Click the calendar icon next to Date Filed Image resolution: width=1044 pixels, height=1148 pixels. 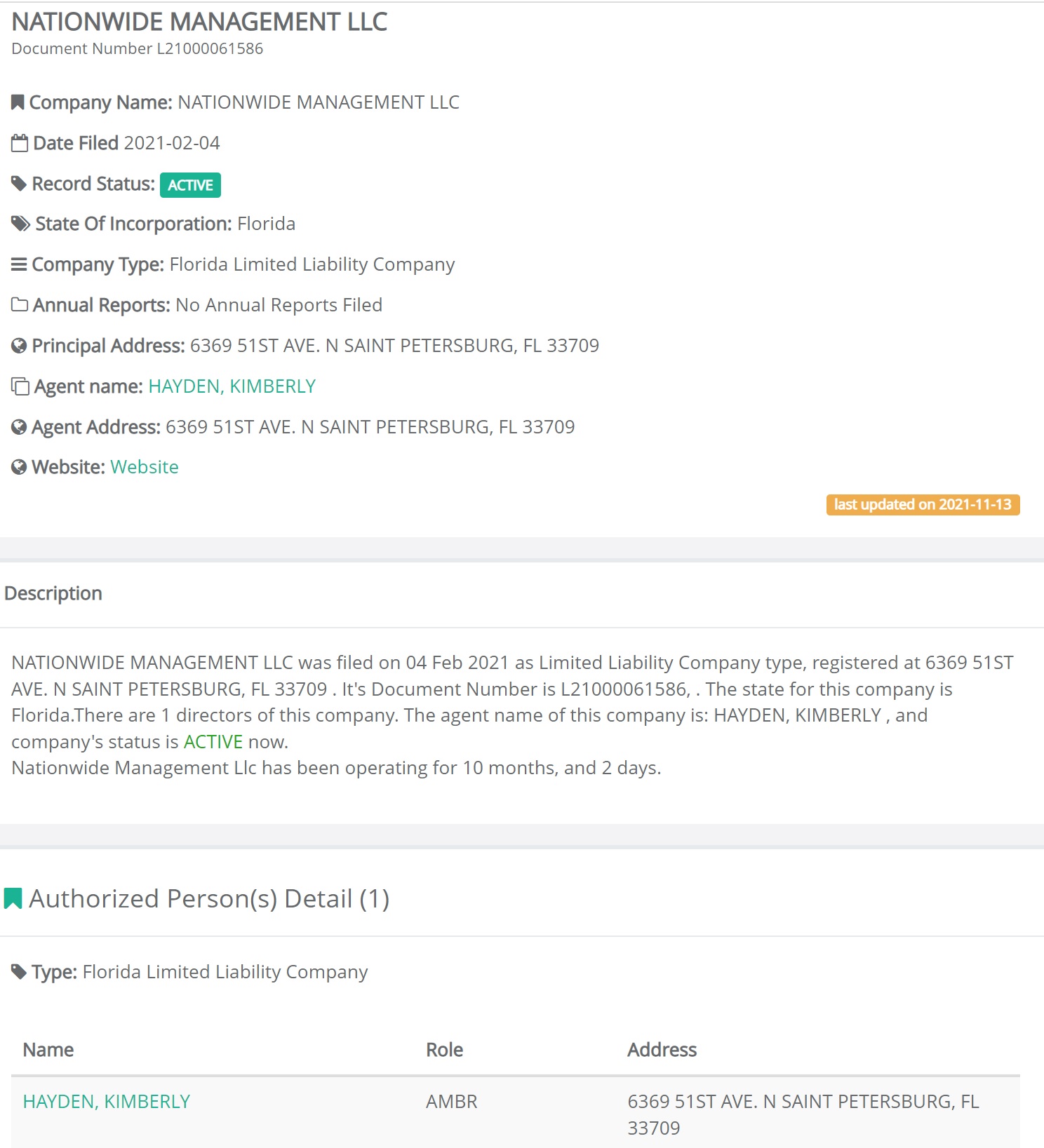pyautogui.click(x=20, y=143)
